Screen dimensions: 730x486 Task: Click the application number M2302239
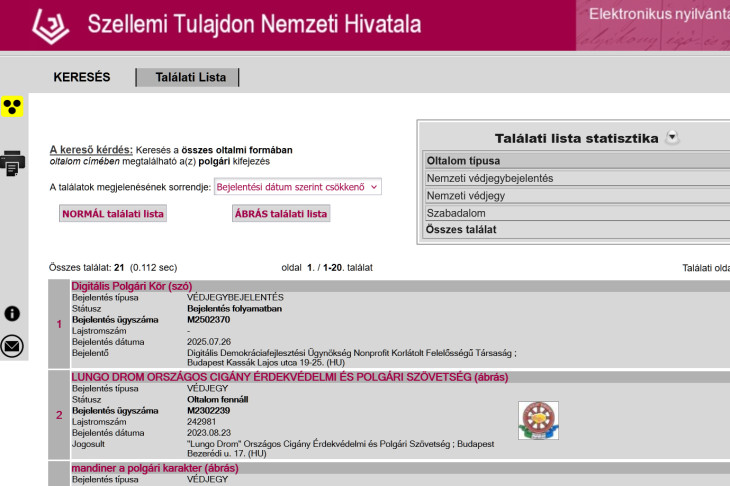pos(209,411)
